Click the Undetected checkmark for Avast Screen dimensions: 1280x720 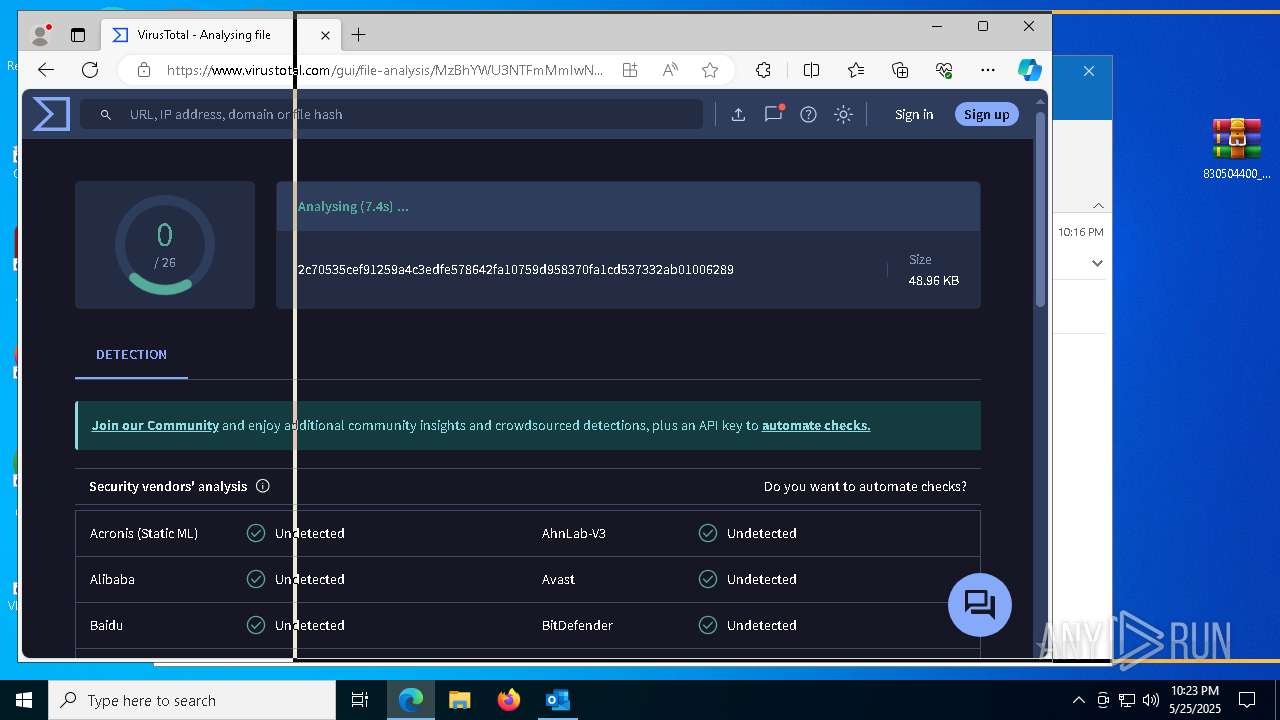point(708,579)
